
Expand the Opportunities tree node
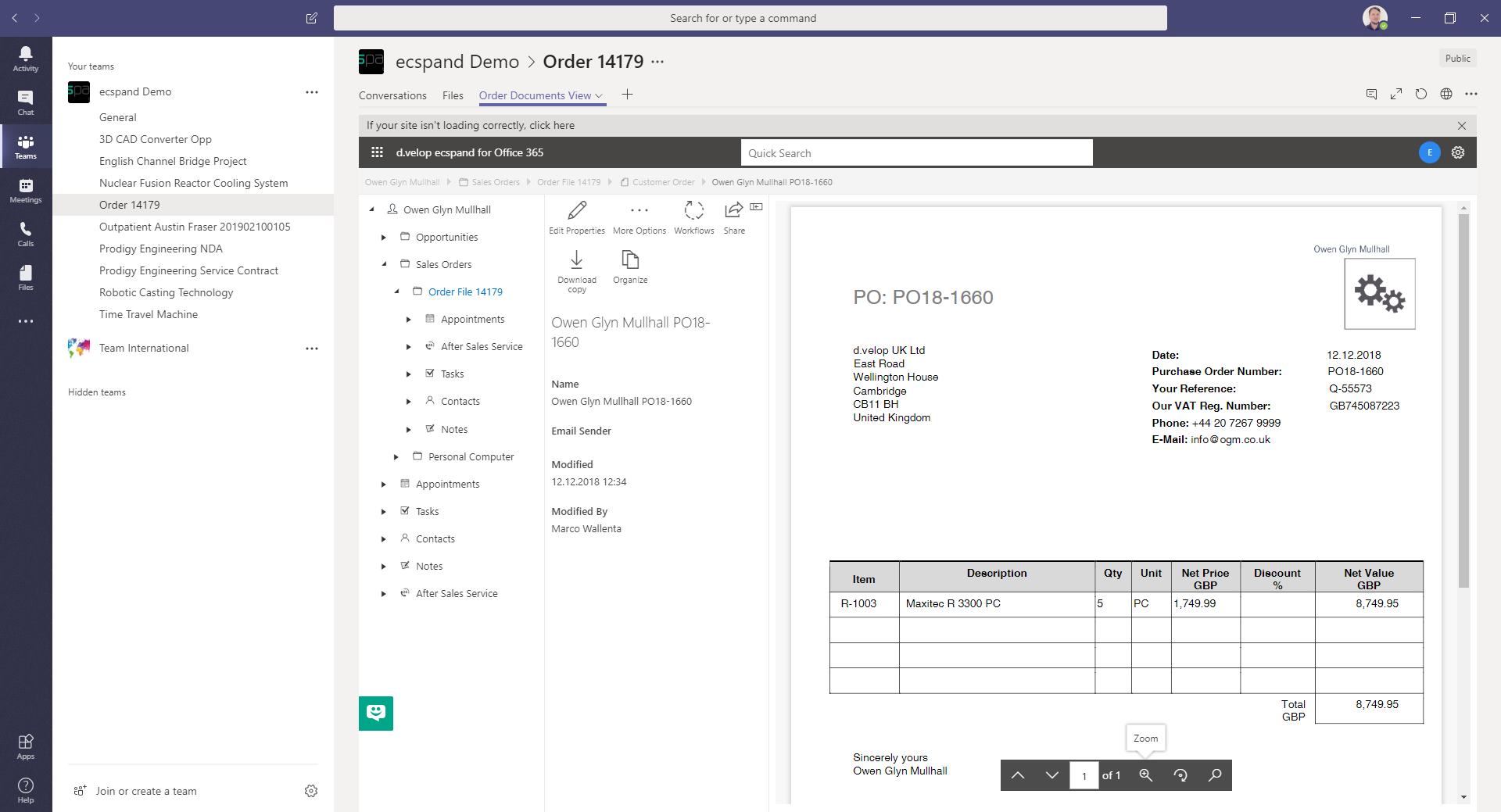click(x=384, y=237)
